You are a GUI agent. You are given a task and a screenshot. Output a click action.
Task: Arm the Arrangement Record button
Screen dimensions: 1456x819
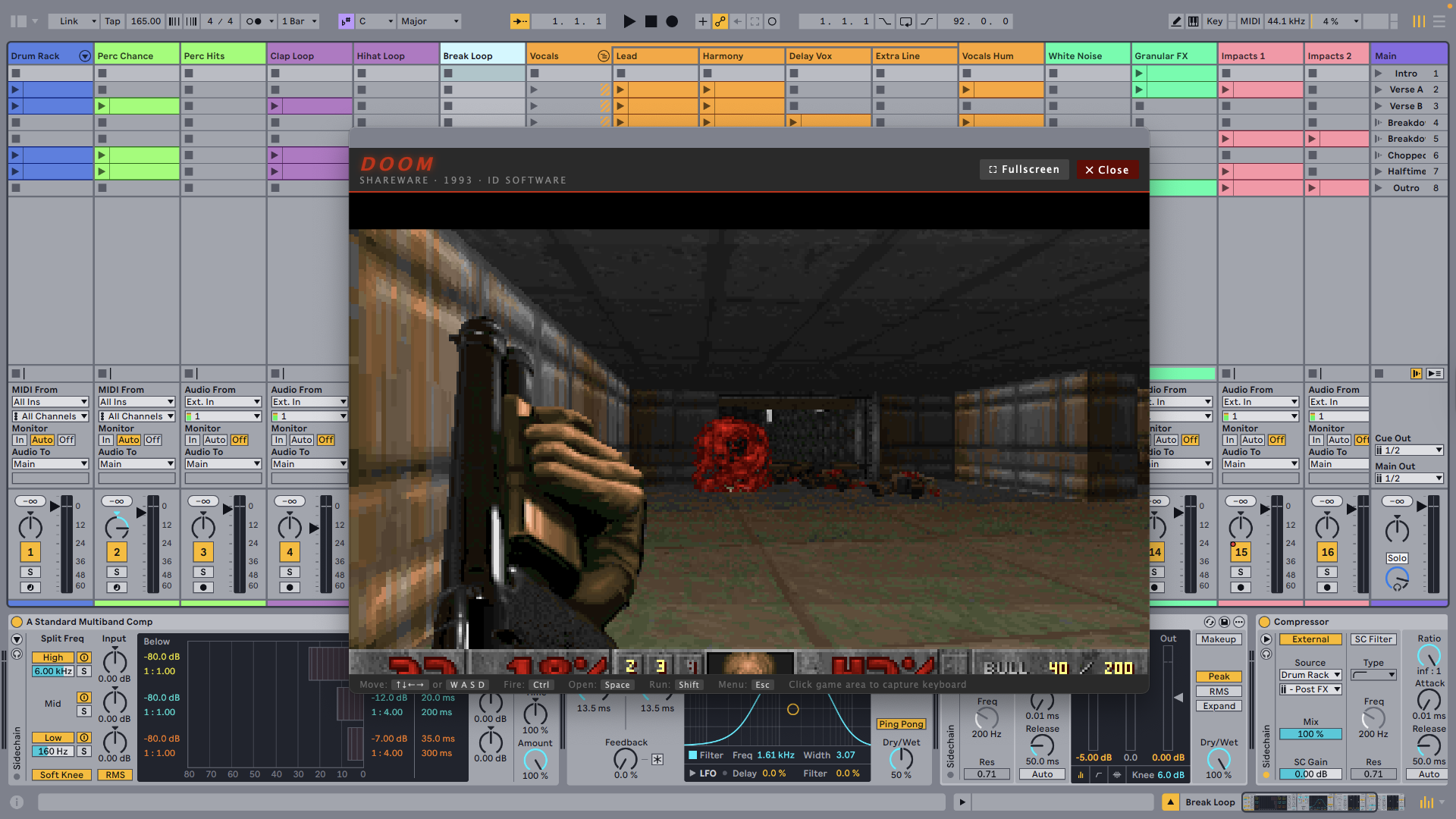pos(672,21)
